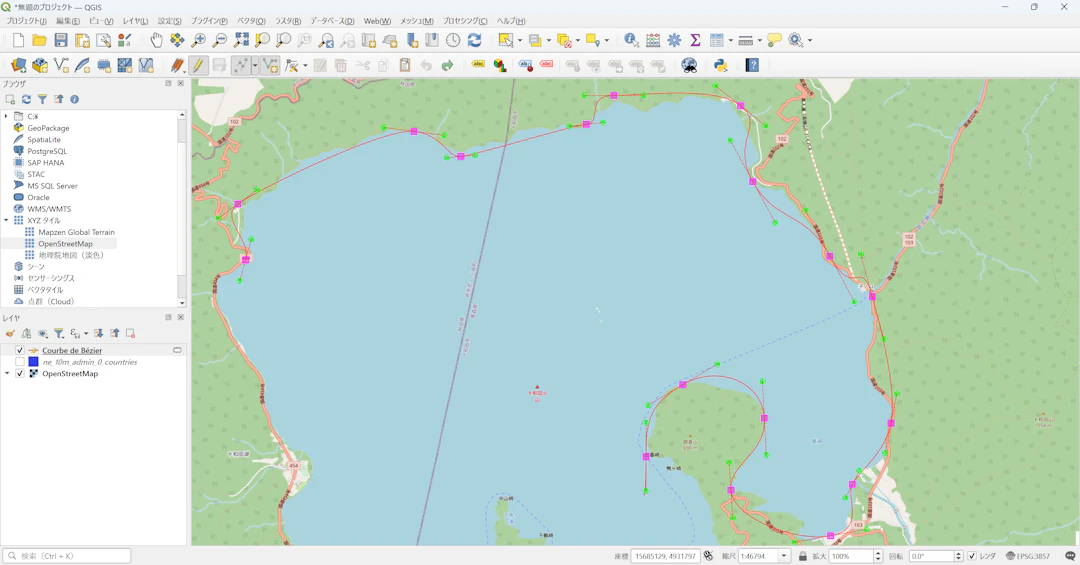This screenshot has width=1080, height=565.
Task: Click the Save Project floppy icon
Action: 61,40
